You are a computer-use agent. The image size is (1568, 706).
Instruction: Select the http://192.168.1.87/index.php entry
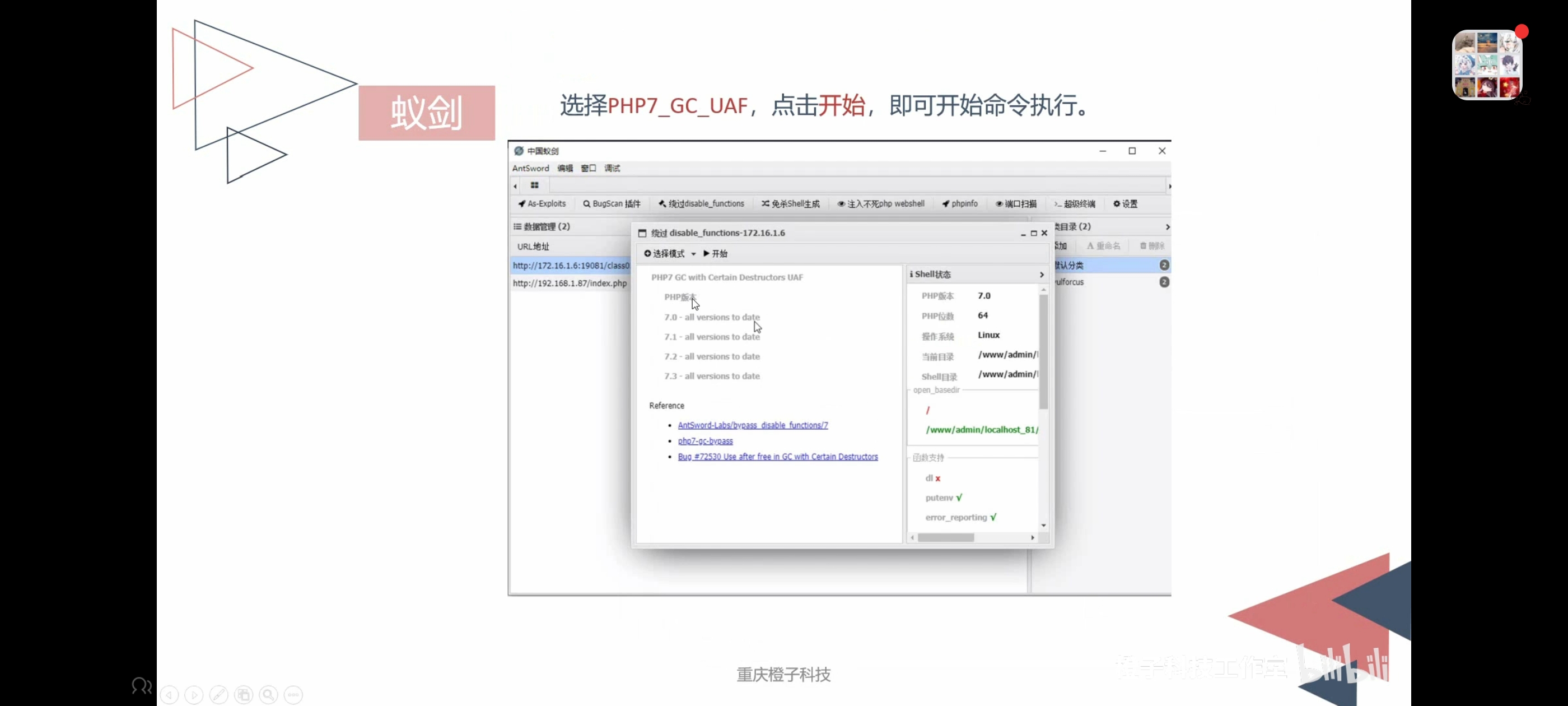coord(570,282)
